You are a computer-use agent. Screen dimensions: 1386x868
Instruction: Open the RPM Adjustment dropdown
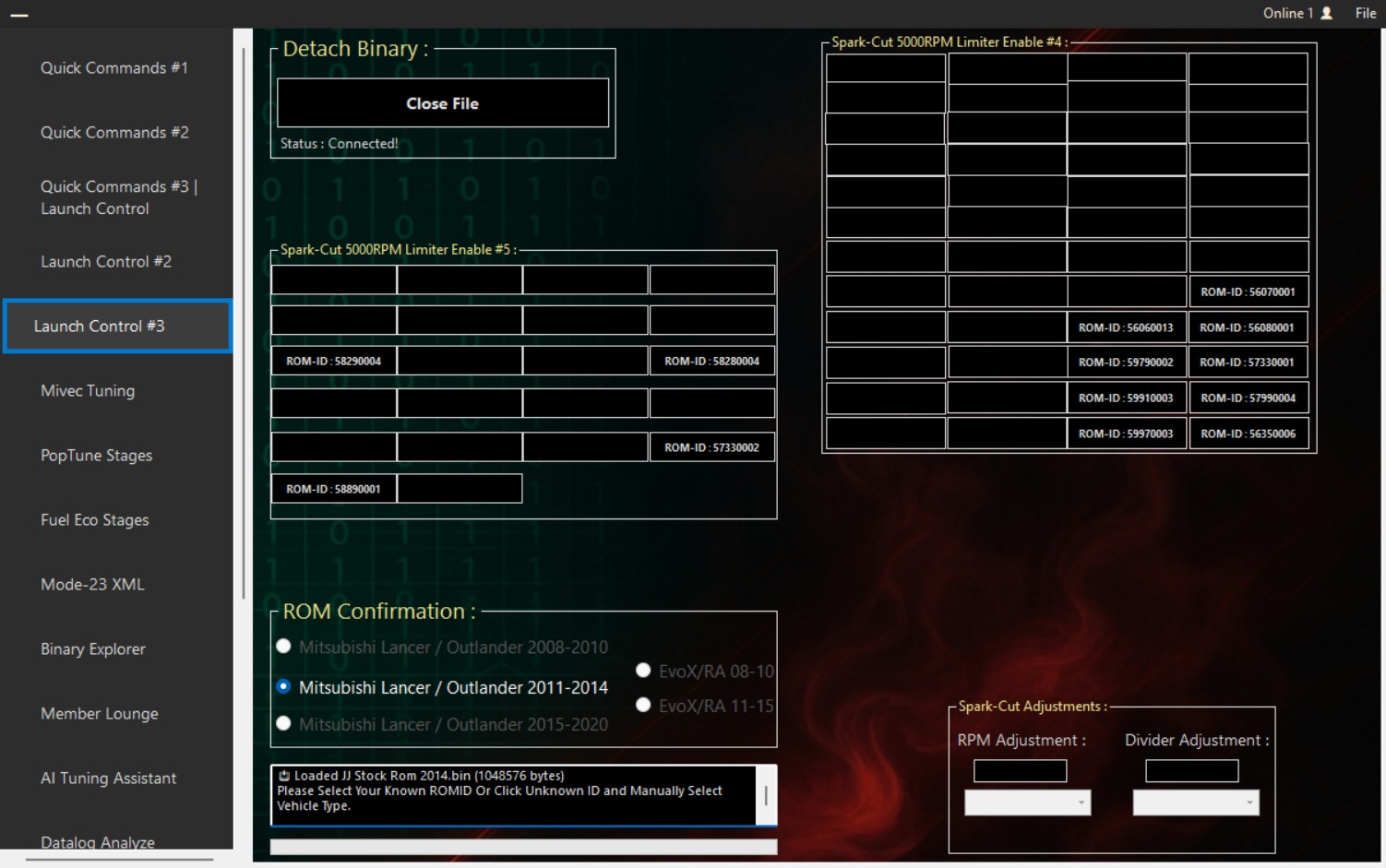point(1026,803)
